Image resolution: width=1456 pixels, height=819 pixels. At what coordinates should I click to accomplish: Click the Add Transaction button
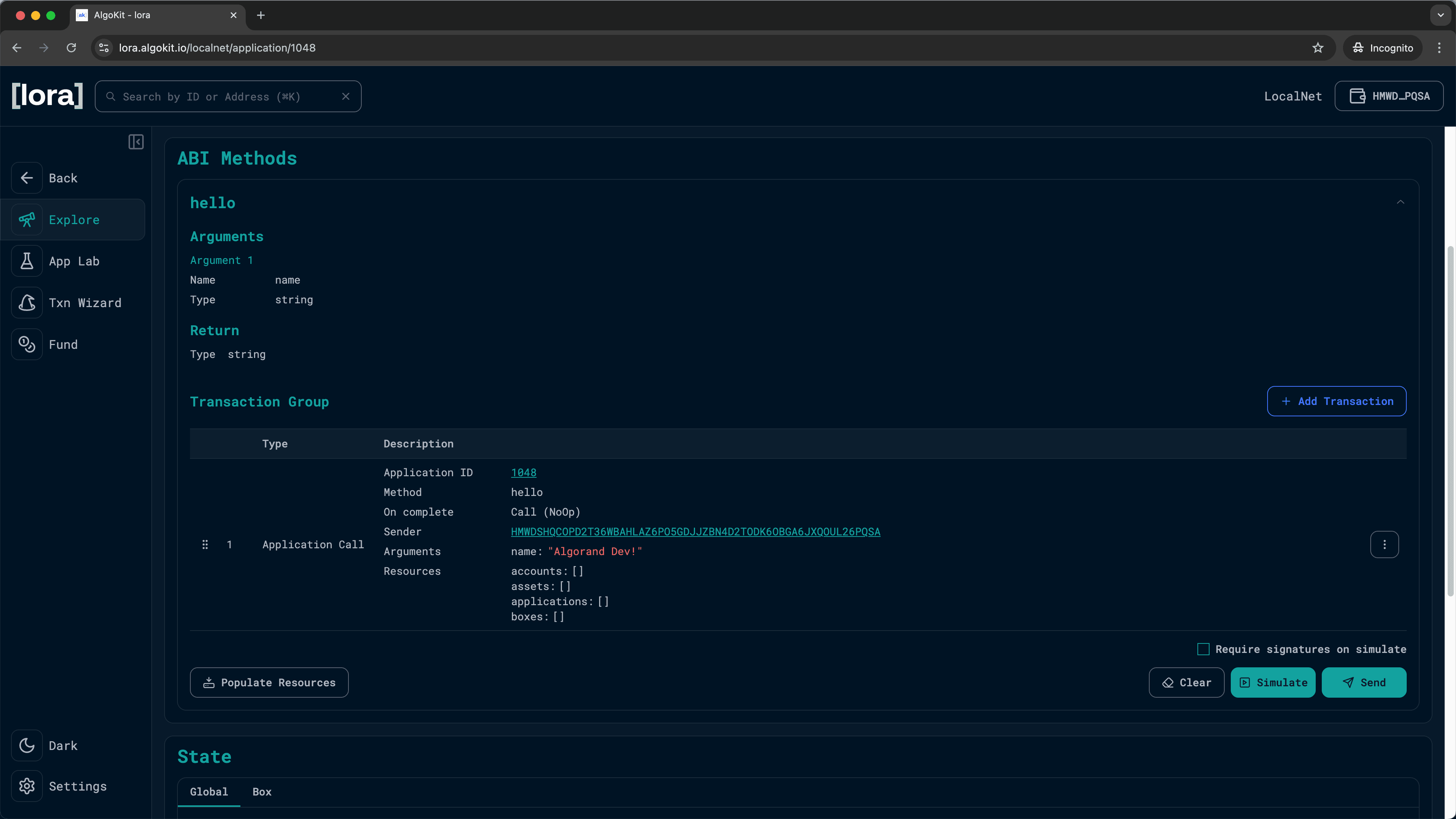[x=1337, y=401]
